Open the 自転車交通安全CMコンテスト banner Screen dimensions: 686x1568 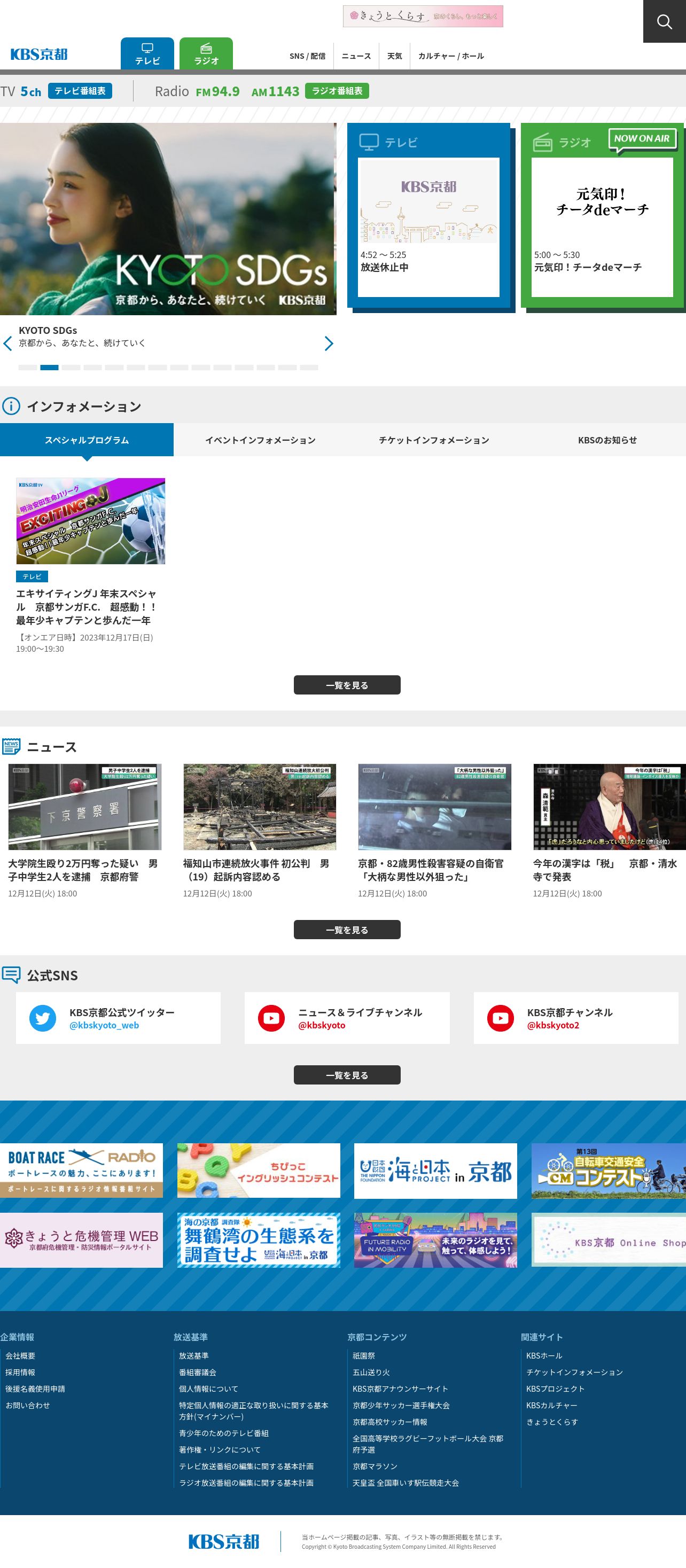tap(609, 1171)
